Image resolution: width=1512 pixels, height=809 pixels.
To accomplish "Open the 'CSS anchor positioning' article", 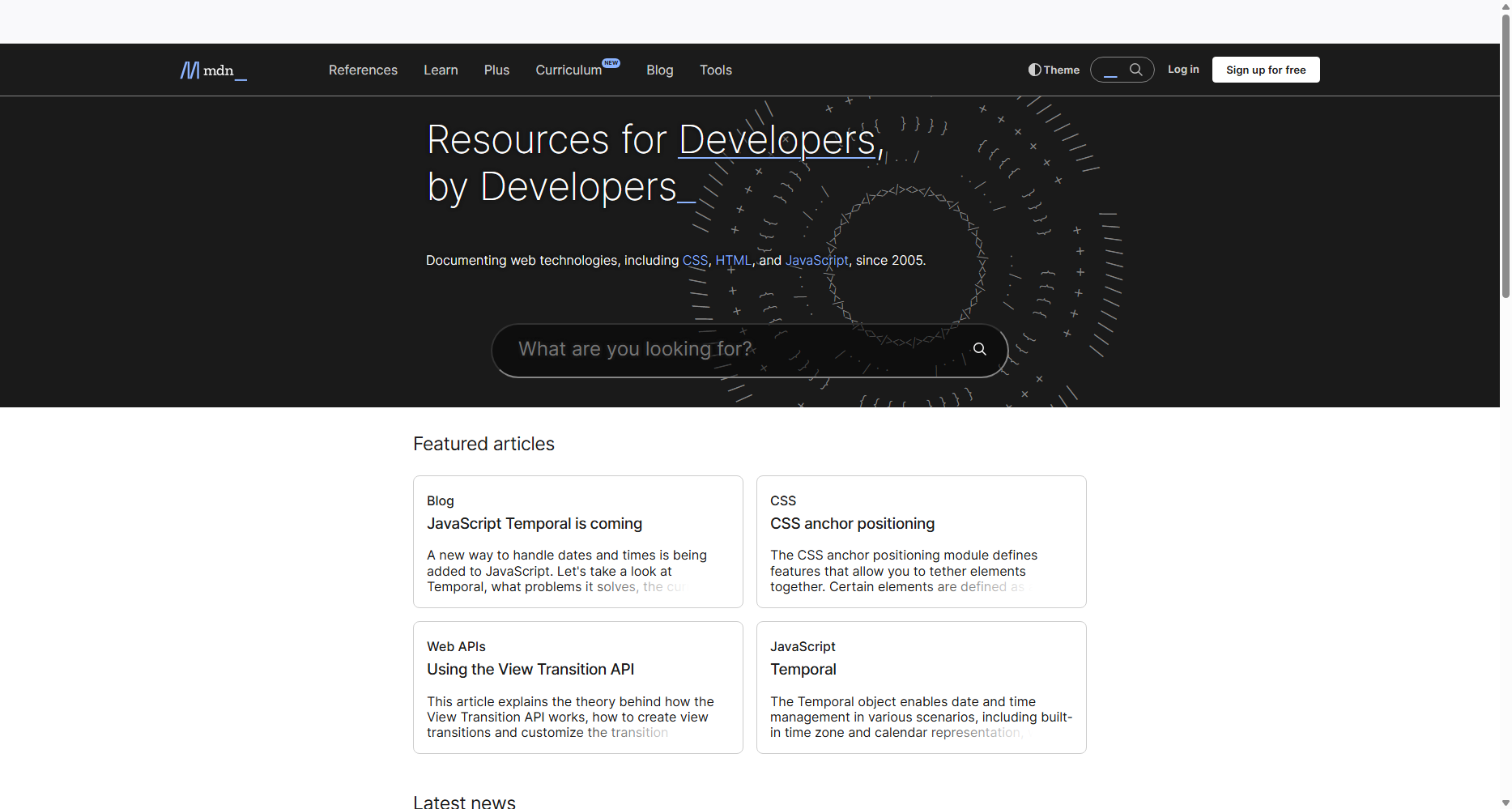I will click(852, 524).
